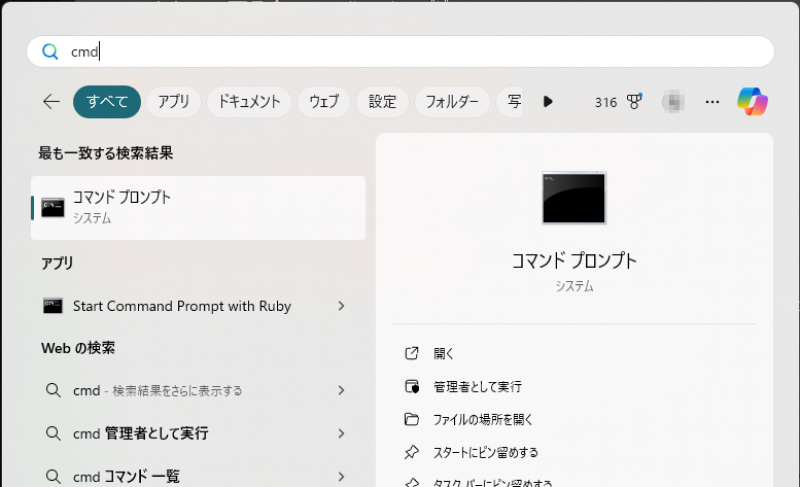Click the admin shield icon for 管理者として実行
The height and width of the screenshot is (487, 800).
pyautogui.click(x=412, y=387)
